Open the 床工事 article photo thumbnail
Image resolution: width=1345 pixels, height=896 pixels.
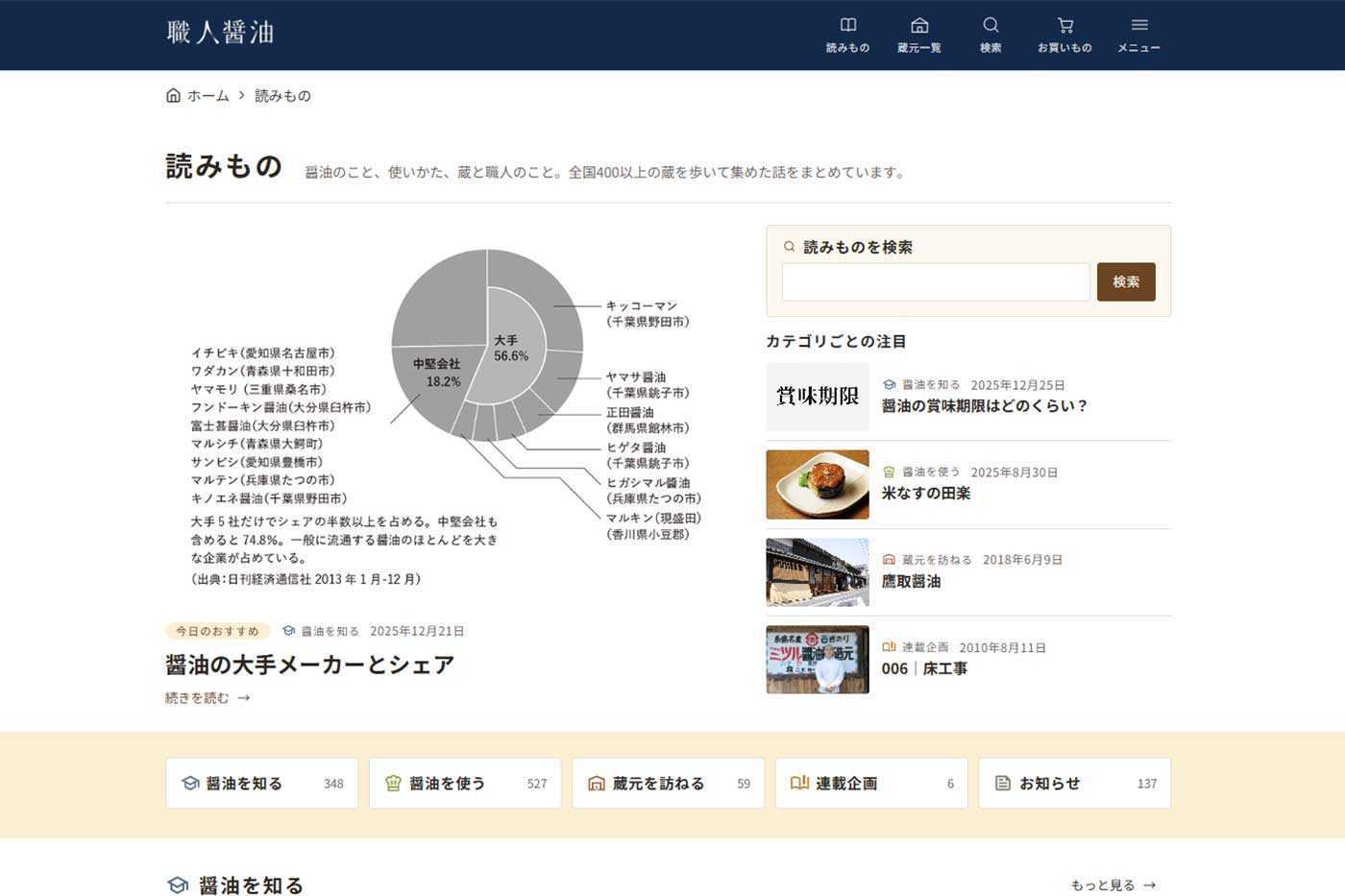point(818,660)
